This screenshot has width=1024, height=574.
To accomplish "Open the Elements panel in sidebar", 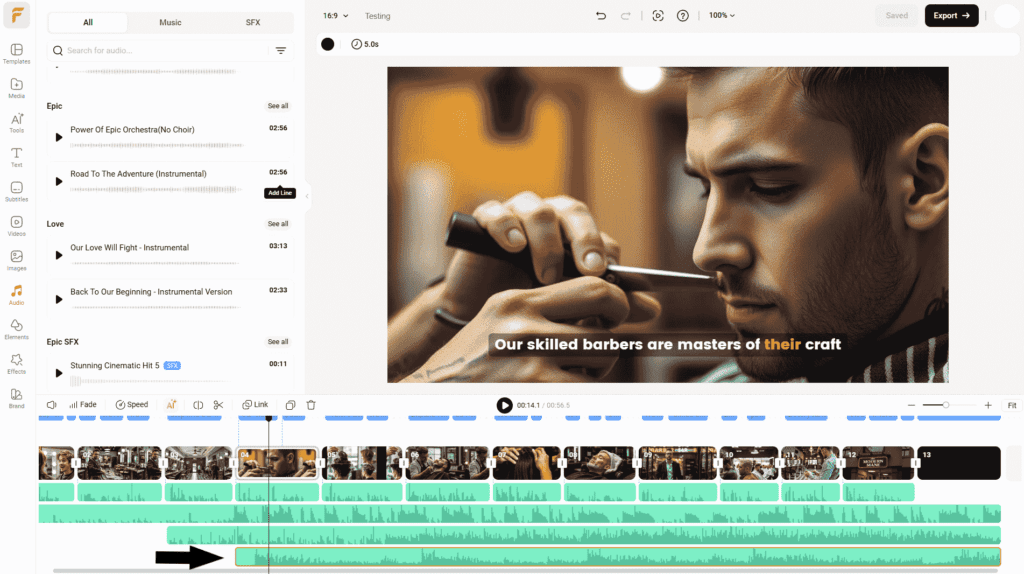I will (16, 330).
